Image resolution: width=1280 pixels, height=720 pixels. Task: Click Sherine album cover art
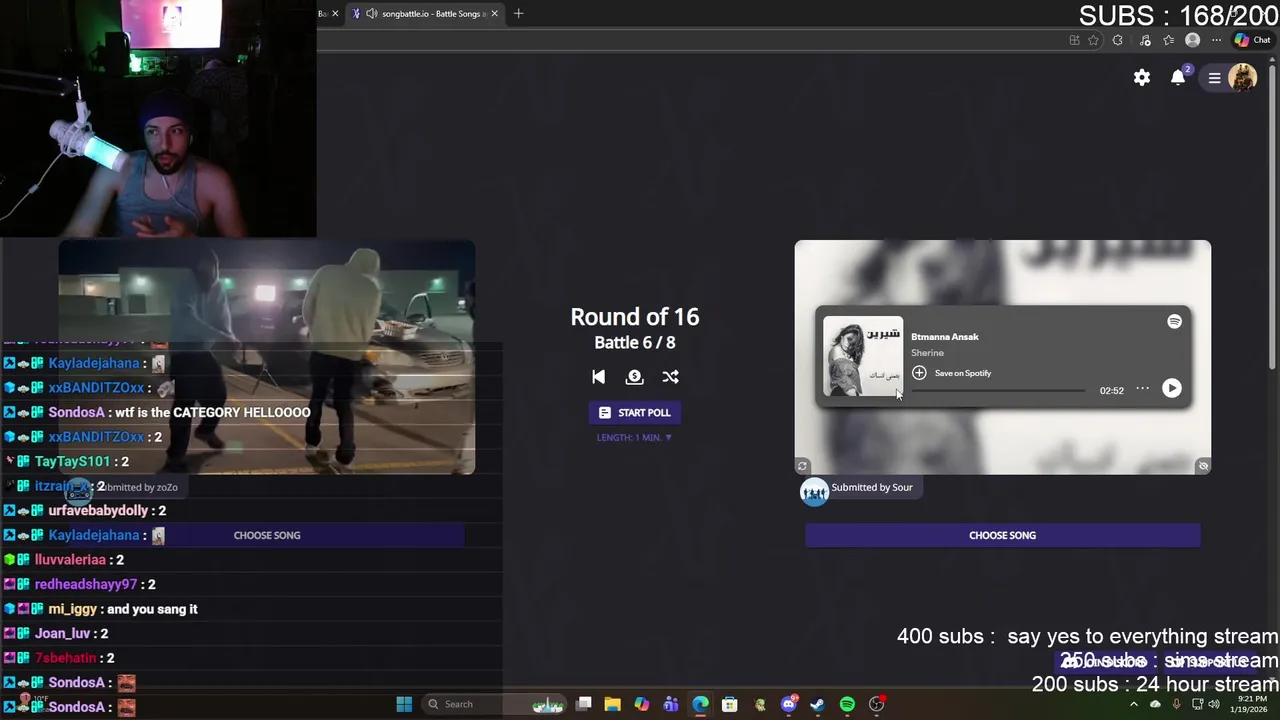coord(863,356)
